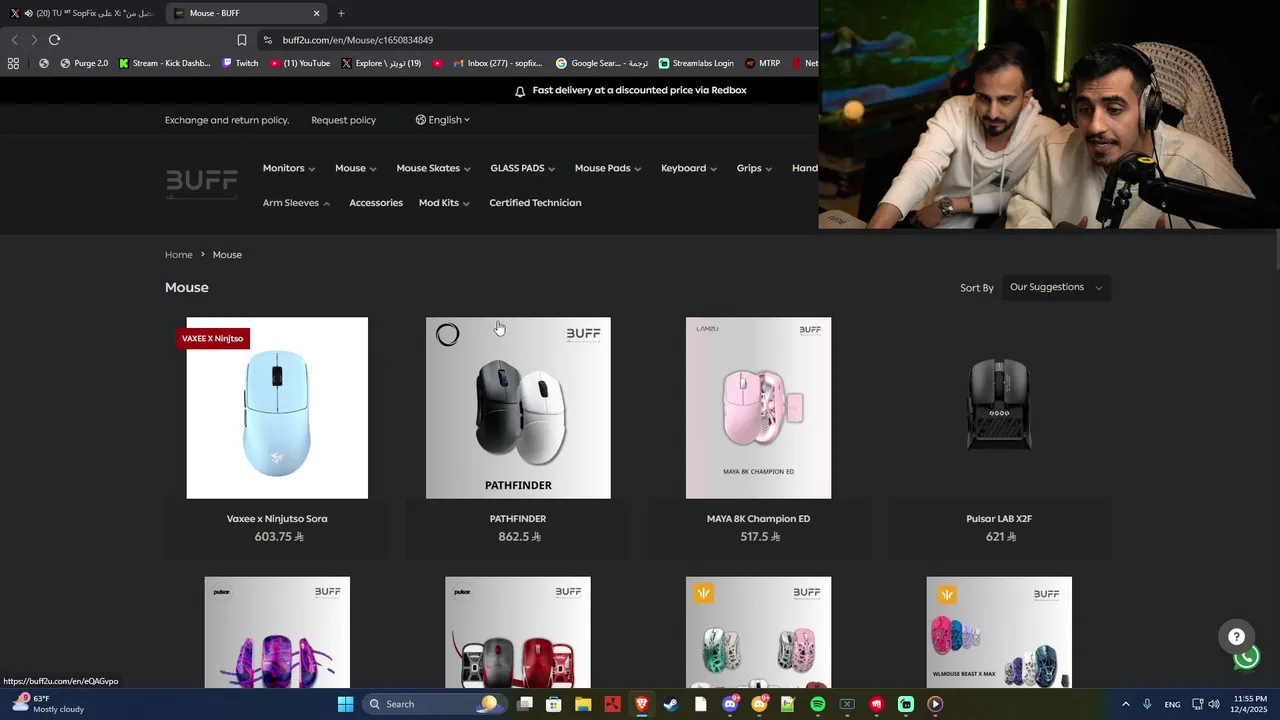Show hidden system tray icons
Viewport: 1280px width, 720px height.
[x=1125, y=704]
